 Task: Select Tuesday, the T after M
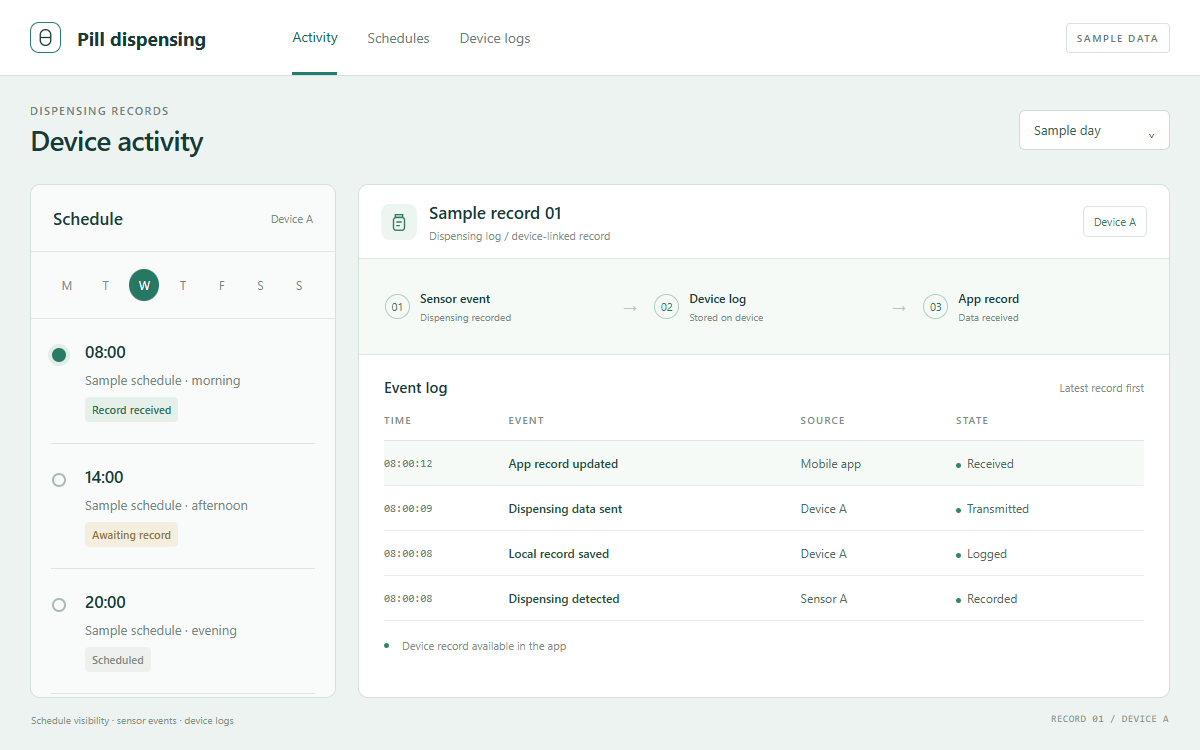click(x=105, y=286)
